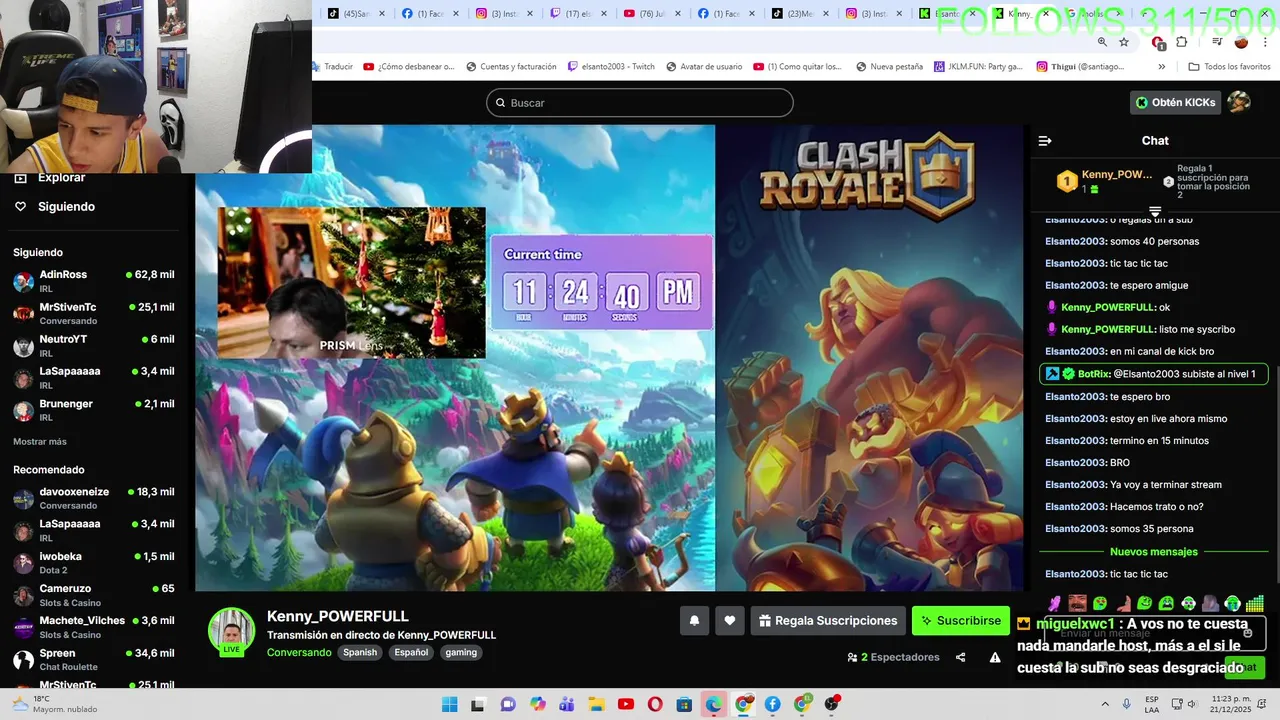This screenshot has width=1280, height=720.
Task: Click the Obtén KICKs button
Action: [x=1175, y=102]
